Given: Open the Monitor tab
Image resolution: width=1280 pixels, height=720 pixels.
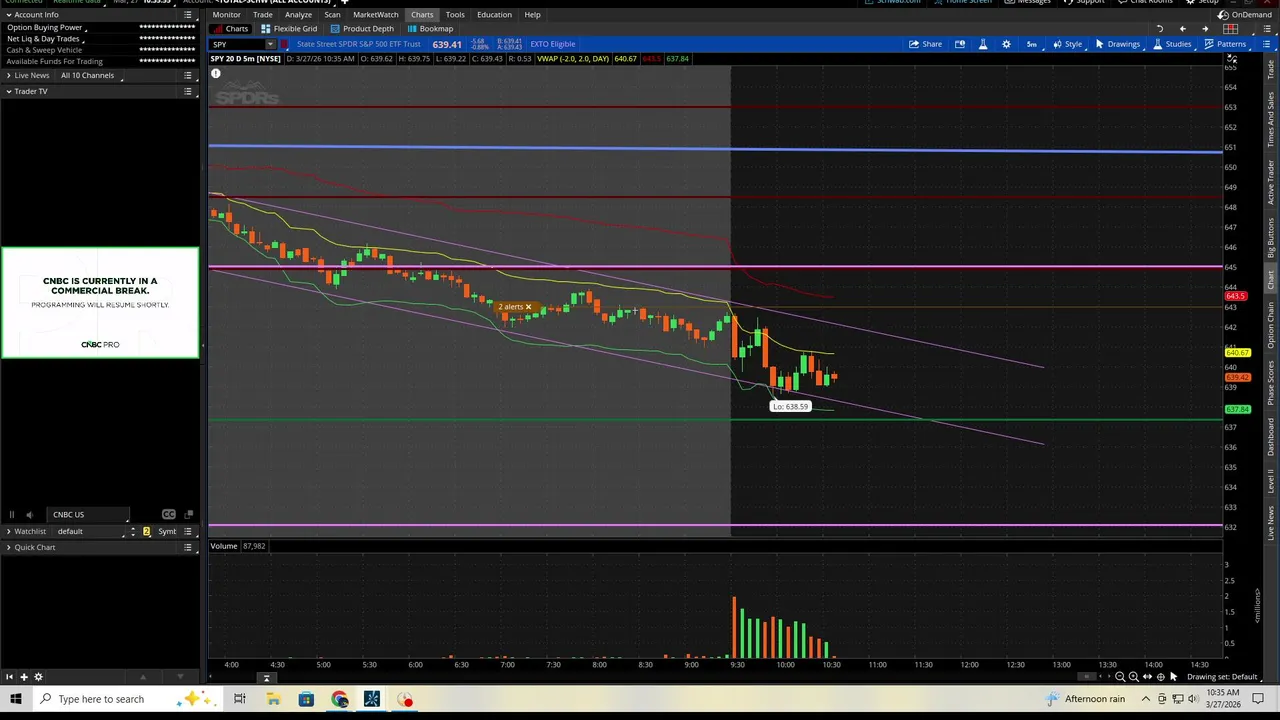Looking at the screenshot, I should pyautogui.click(x=226, y=15).
